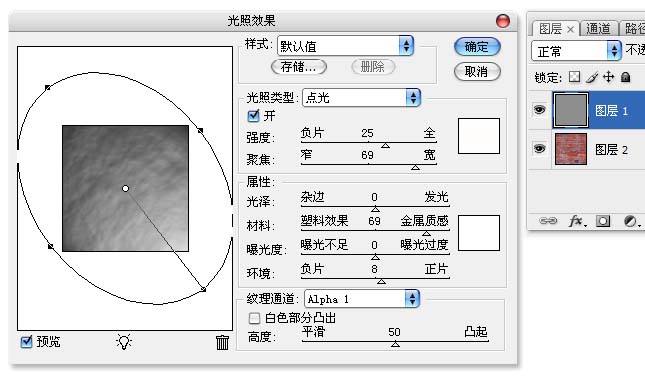This screenshot has width=645, height=376.
Task: Toggle the 开 light-on checkbox
Action: pyautogui.click(x=253, y=116)
